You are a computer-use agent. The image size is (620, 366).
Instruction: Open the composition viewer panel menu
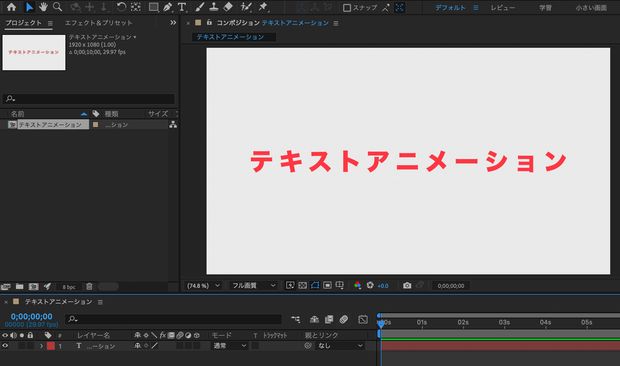(336, 23)
